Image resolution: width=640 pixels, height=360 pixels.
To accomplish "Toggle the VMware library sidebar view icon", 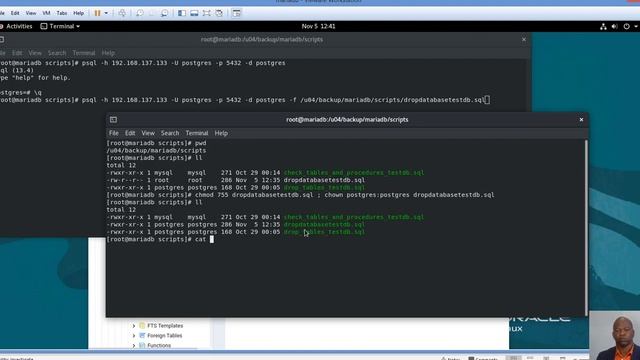I will click(182, 13).
